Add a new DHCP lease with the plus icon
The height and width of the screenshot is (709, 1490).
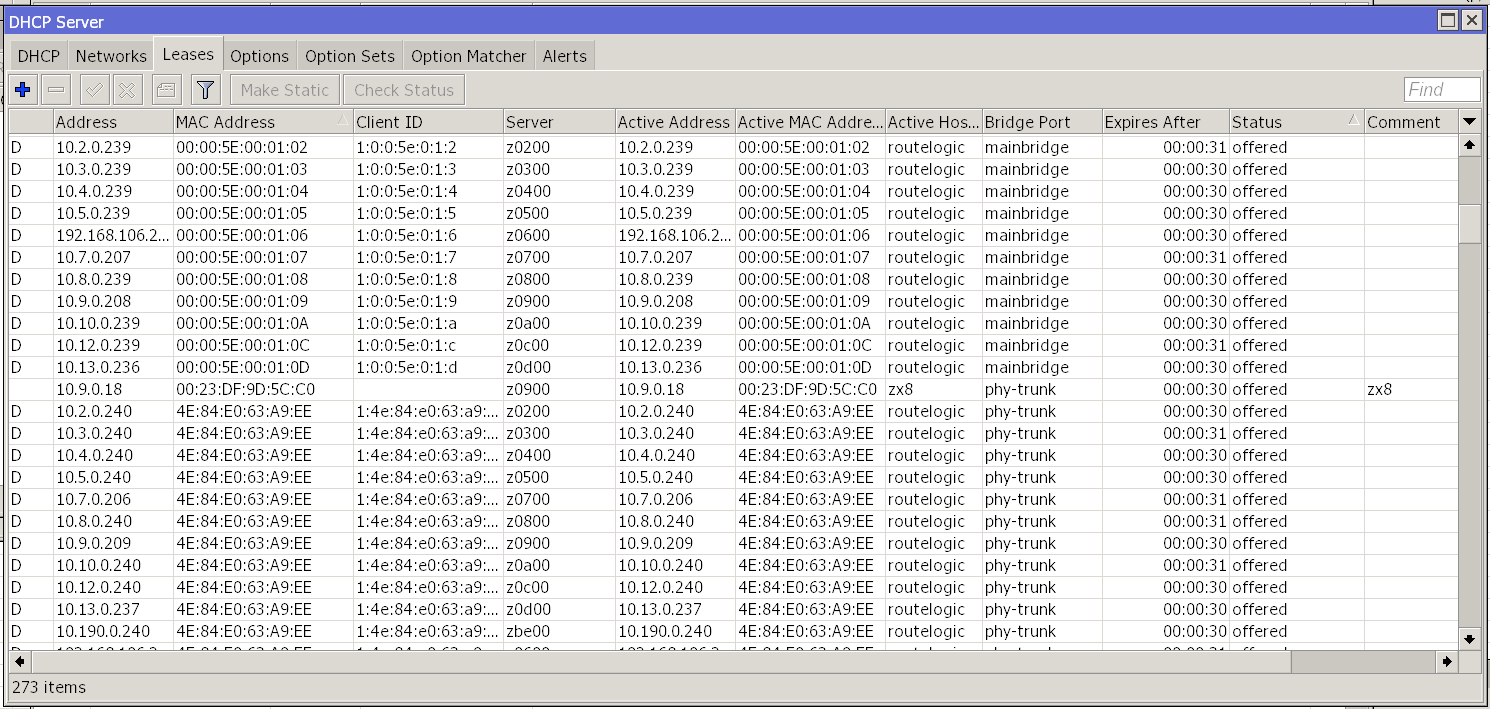coord(22,89)
